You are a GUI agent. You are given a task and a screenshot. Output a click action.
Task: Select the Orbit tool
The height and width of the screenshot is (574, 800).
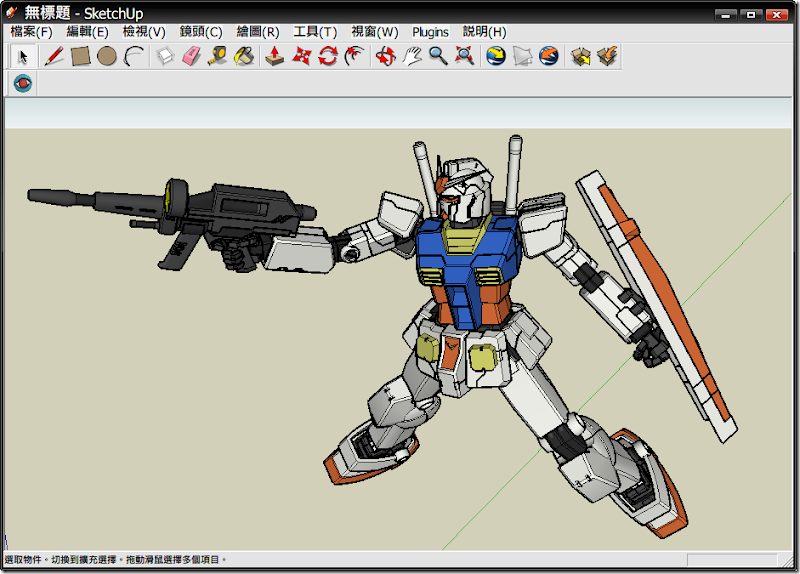point(386,56)
